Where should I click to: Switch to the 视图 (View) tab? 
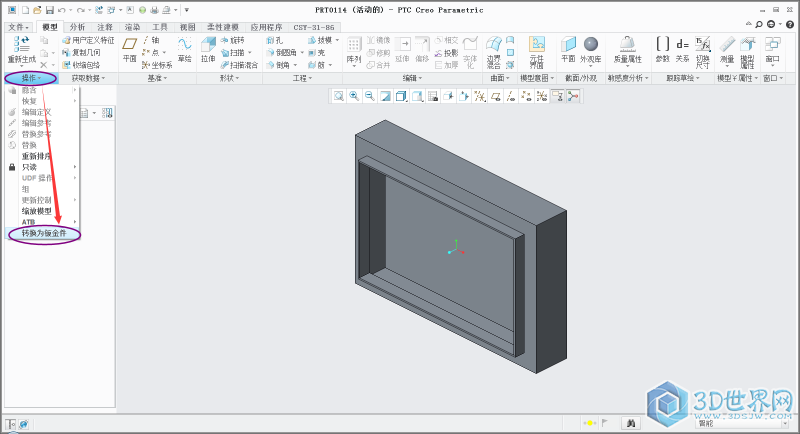(x=187, y=27)
